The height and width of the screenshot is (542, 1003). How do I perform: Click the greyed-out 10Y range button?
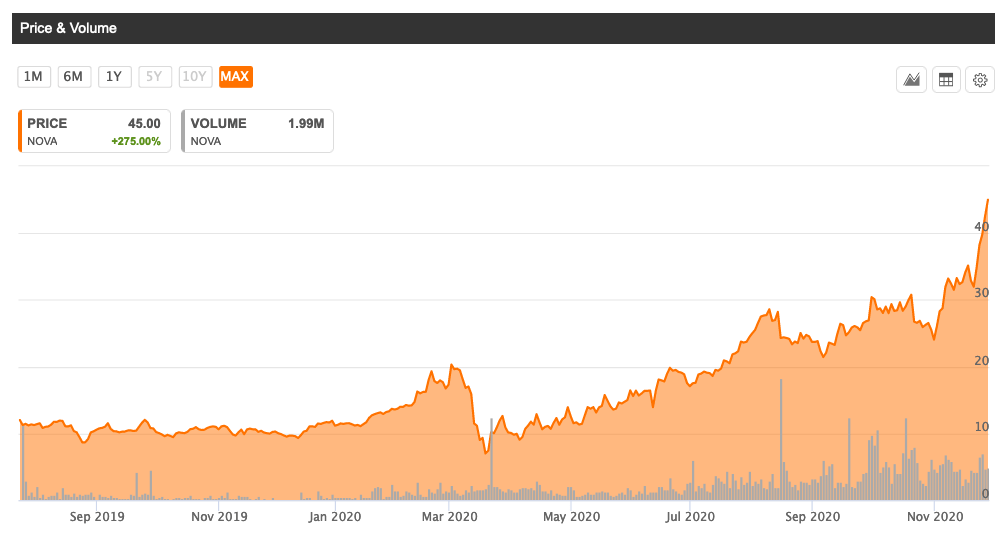195,77
